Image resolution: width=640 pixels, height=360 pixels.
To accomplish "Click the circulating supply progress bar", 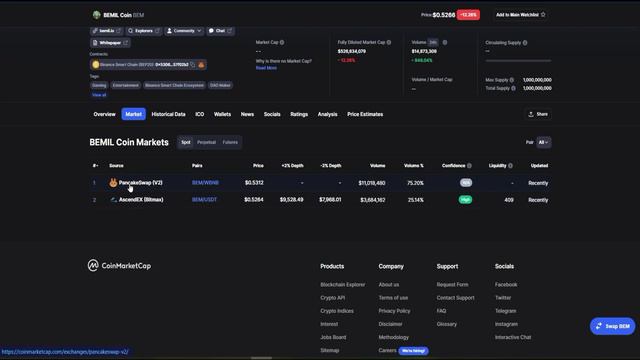I will (x=518, y=61).
